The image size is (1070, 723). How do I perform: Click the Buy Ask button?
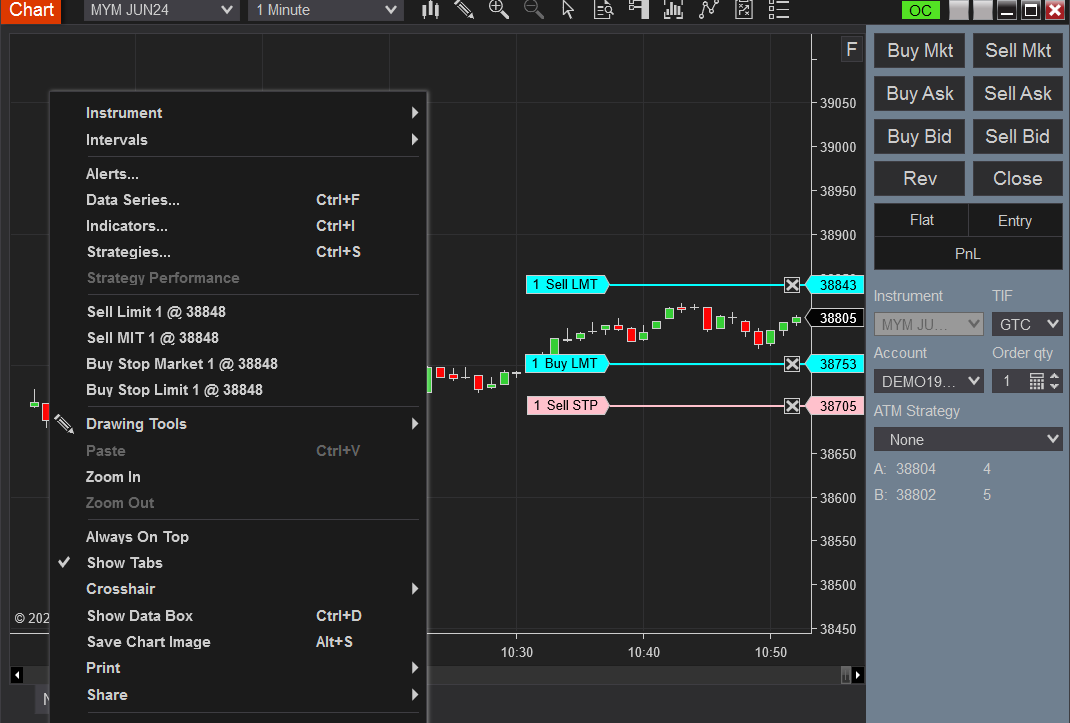click(920, 94)
